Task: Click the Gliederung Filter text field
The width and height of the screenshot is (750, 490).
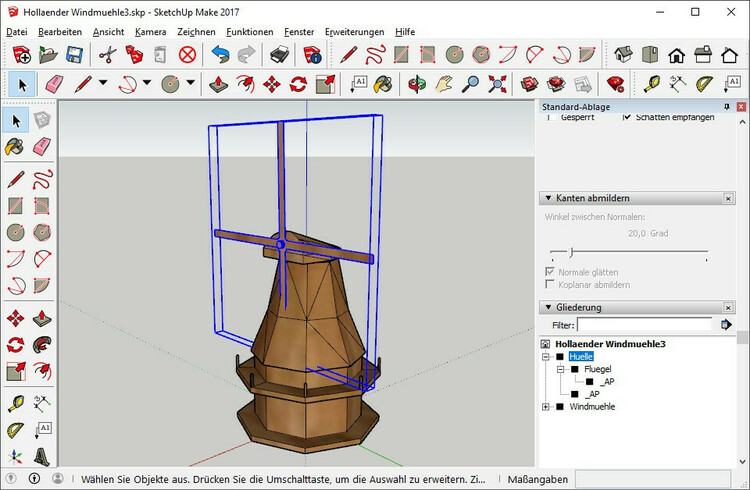Action: (643, 325)
